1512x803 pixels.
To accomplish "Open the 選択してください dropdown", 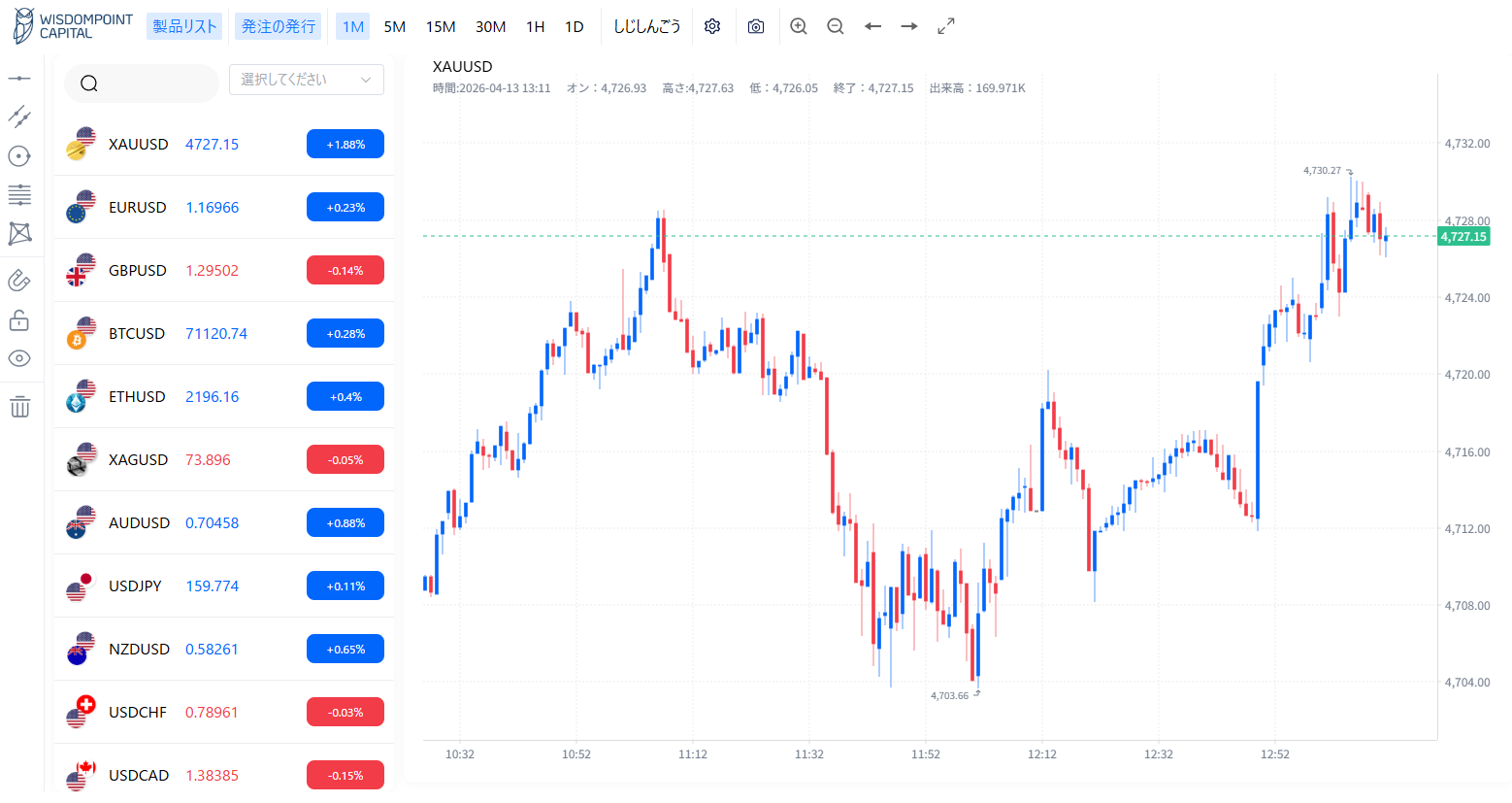I will [306, 79].
